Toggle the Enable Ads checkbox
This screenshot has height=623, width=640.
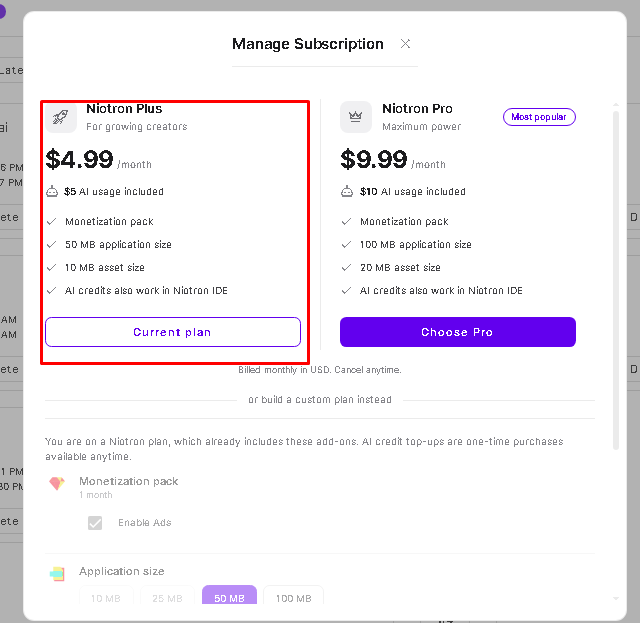point(95,523)
